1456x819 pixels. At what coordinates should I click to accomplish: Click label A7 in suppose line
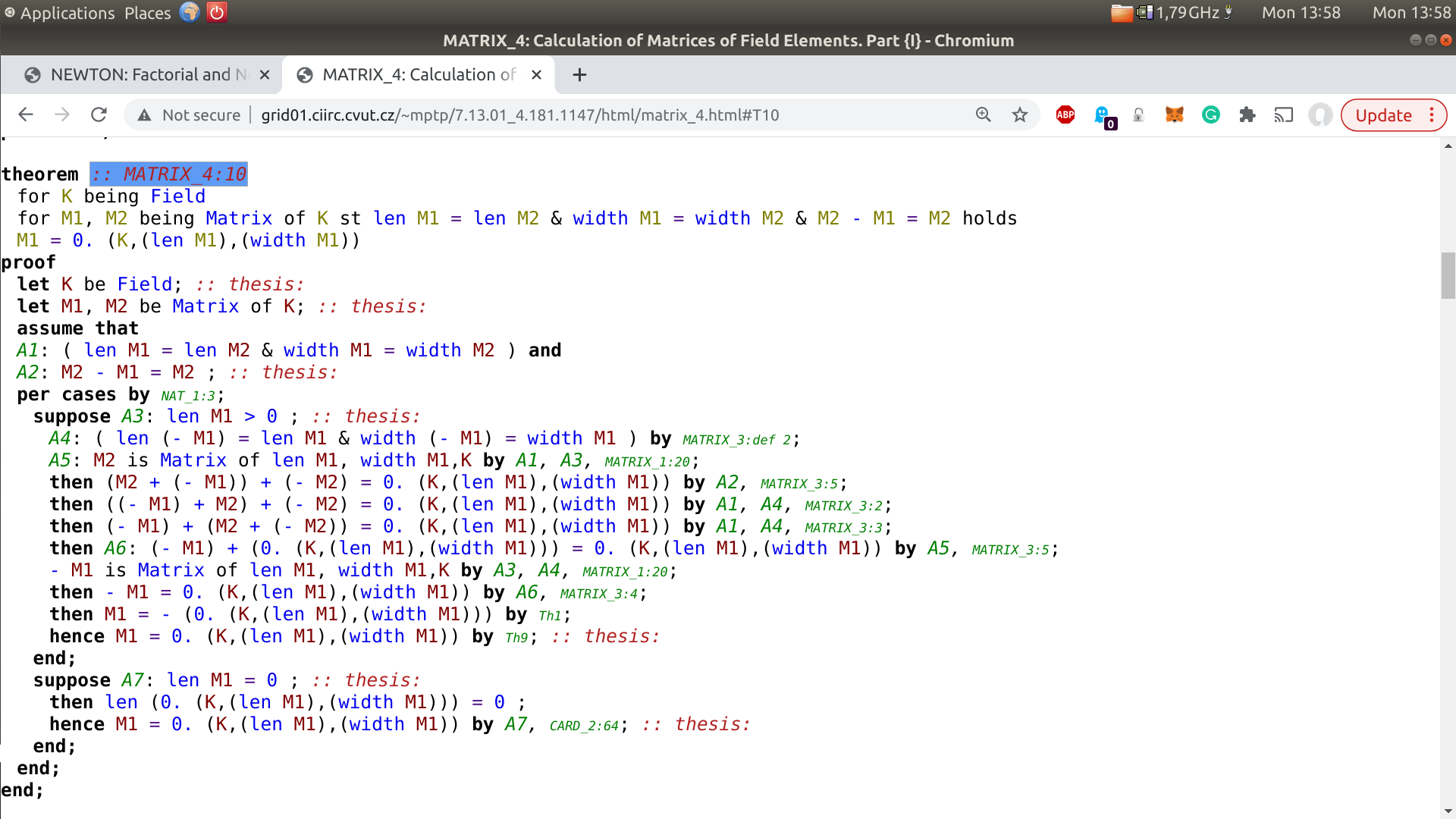pyautogui.click(x=133, y=680)
